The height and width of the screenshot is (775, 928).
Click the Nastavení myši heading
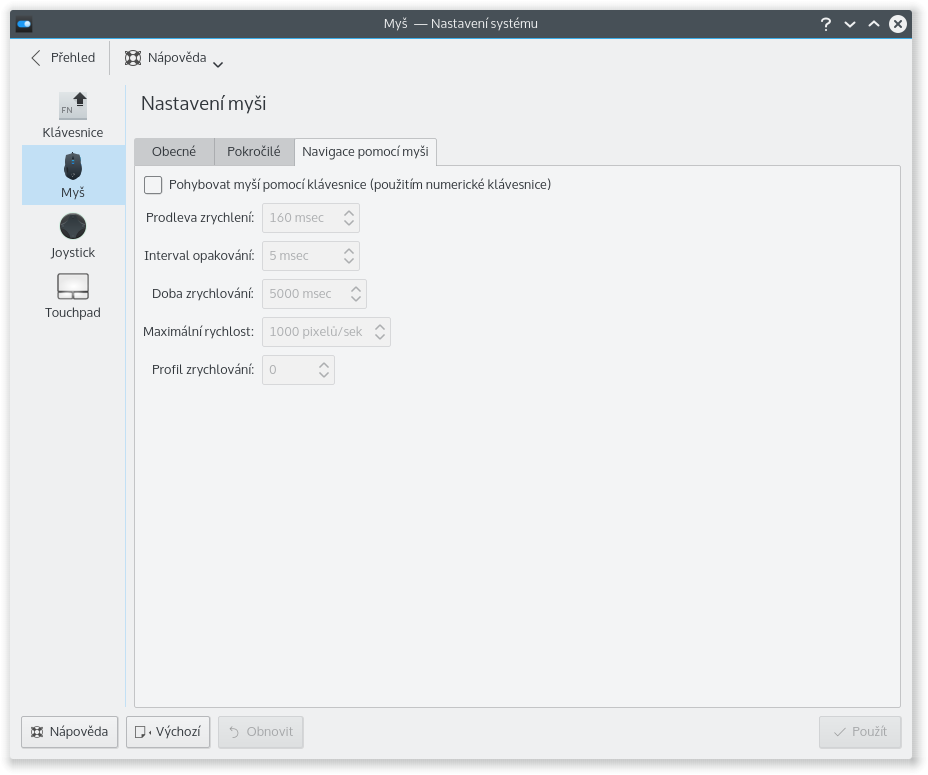(204, 104)
